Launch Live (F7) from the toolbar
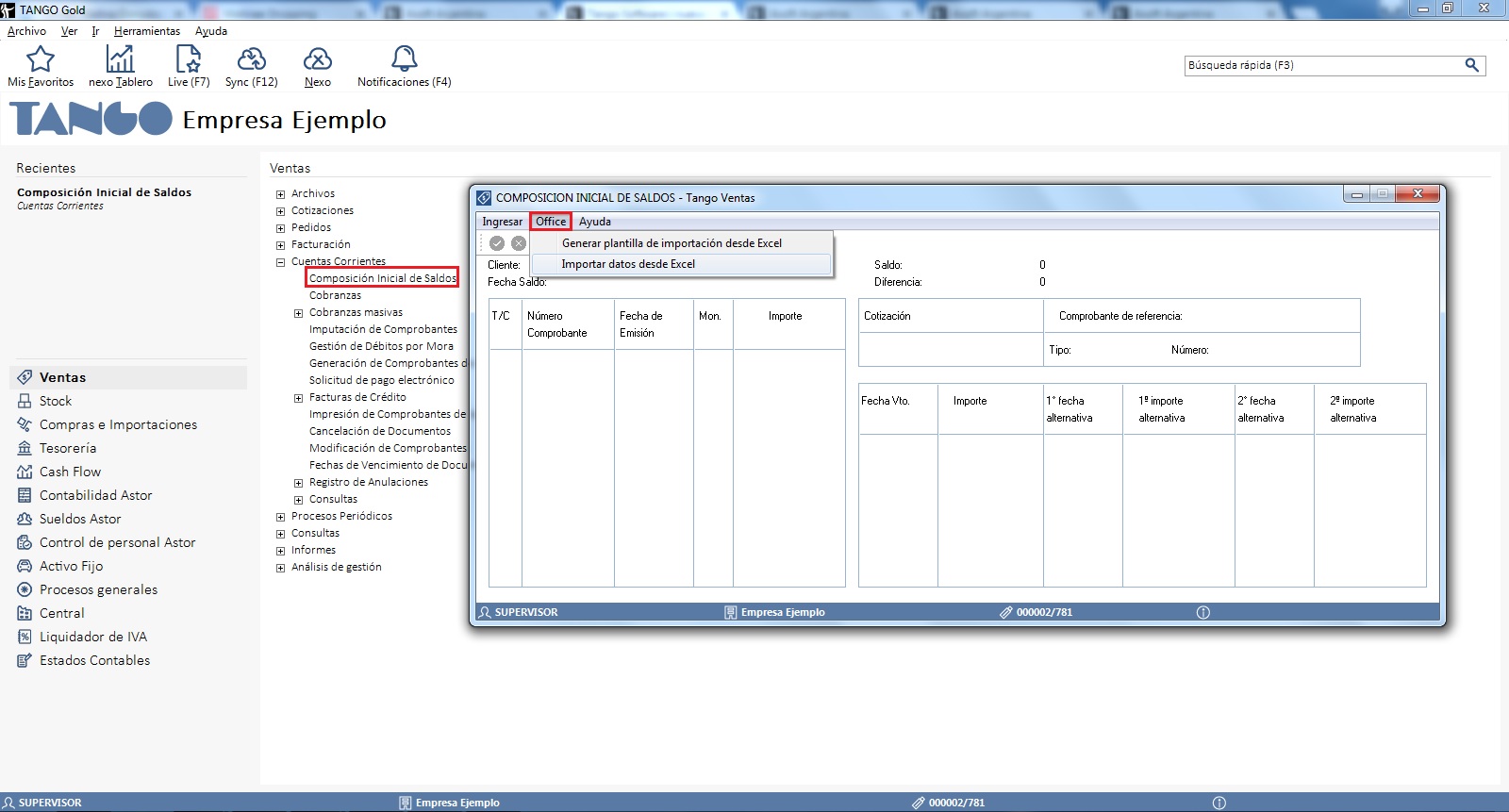Screen dimensions: 1509x812 click(x=189, y=60)
